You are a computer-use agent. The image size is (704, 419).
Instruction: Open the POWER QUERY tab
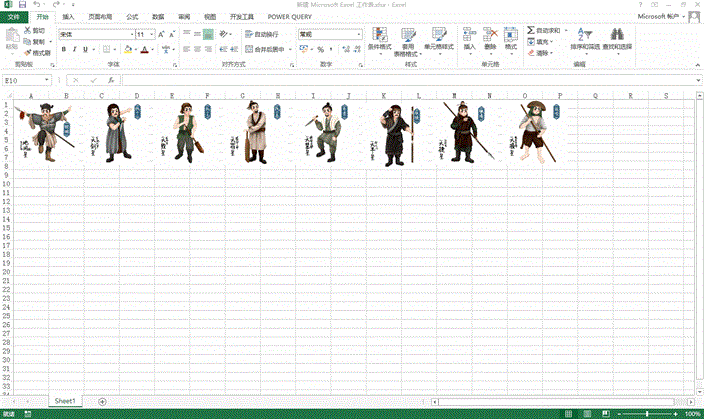point(289,17)
